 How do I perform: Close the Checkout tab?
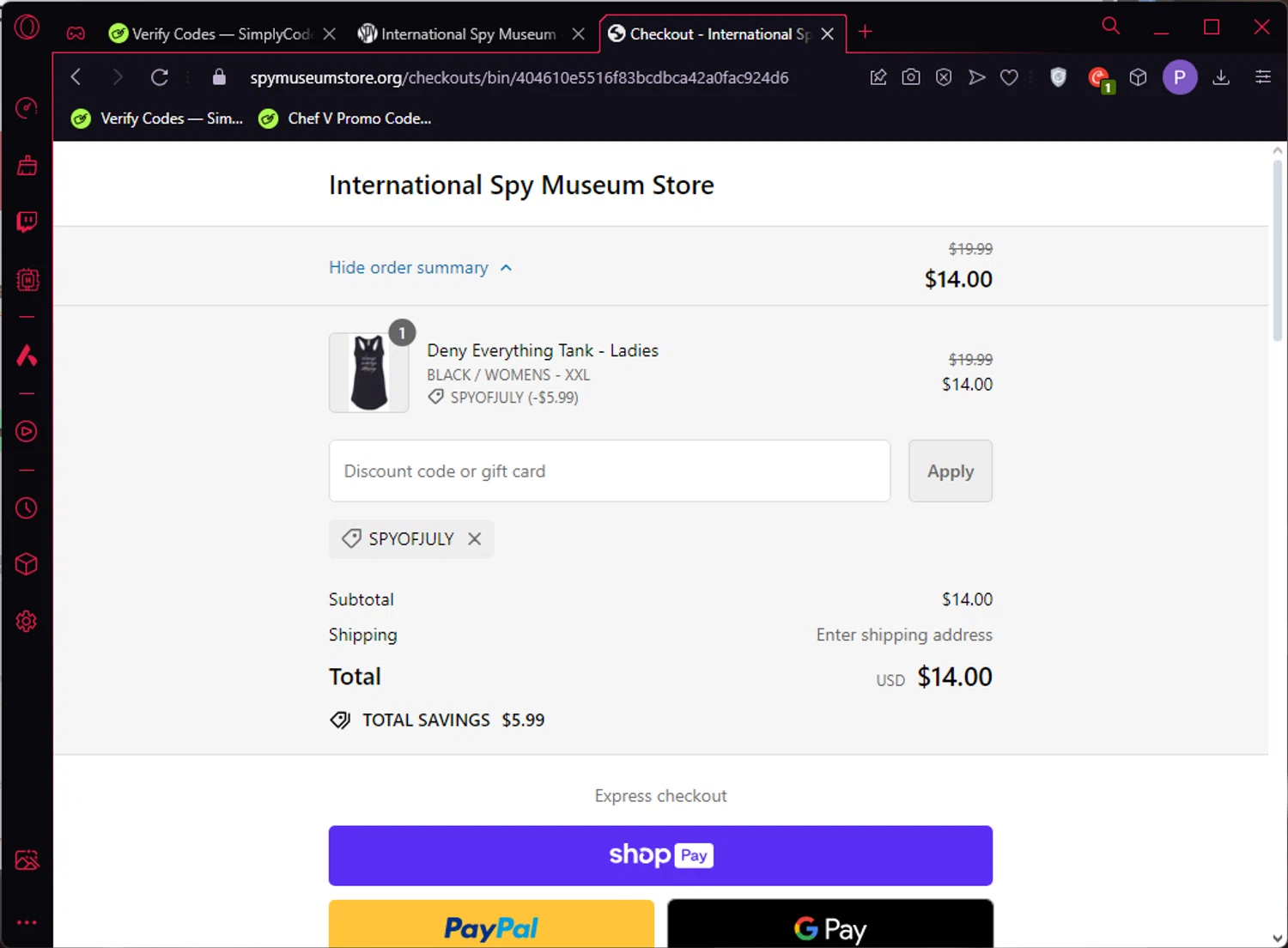click(828, 33)
